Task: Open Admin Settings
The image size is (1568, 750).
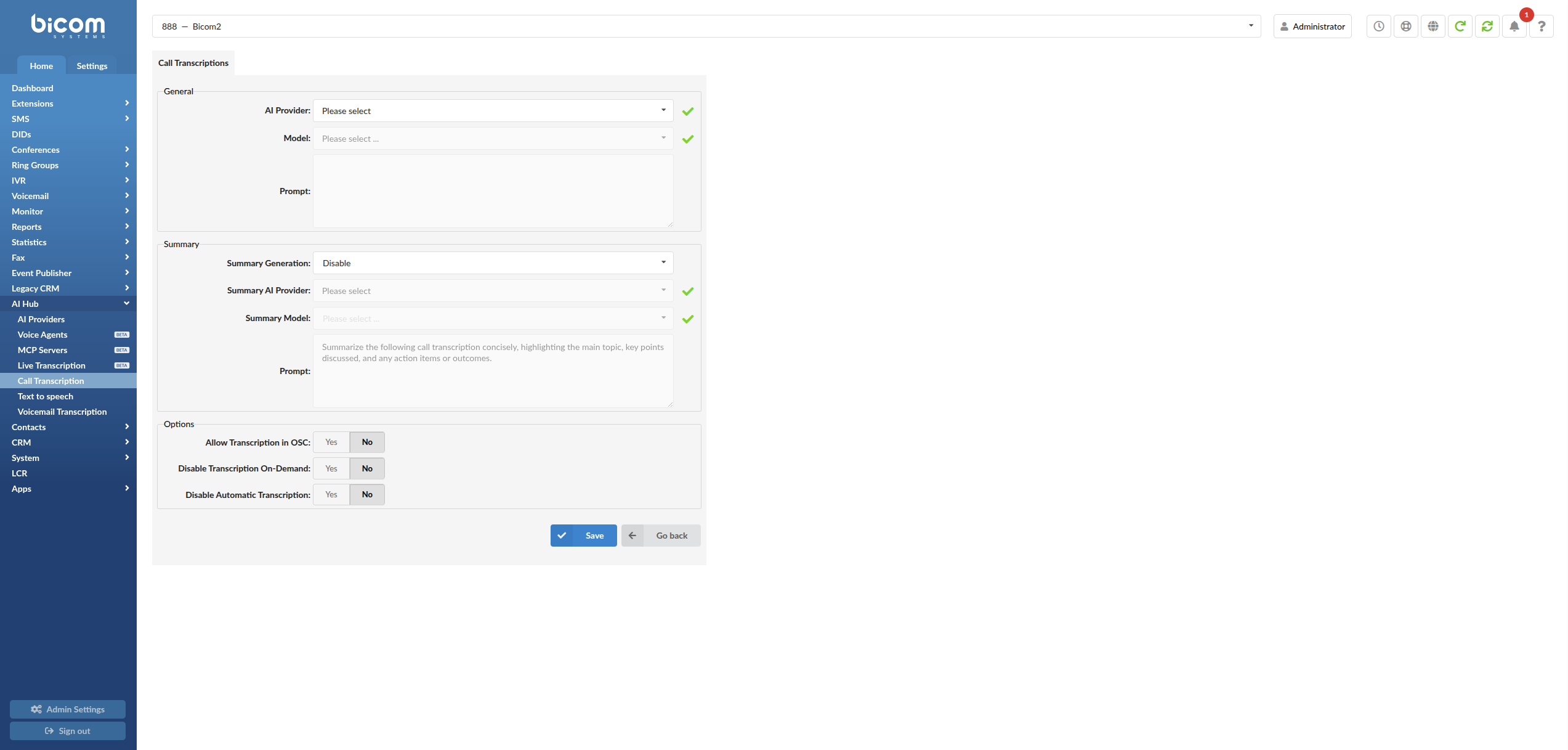Action: [x=68, y=709]
